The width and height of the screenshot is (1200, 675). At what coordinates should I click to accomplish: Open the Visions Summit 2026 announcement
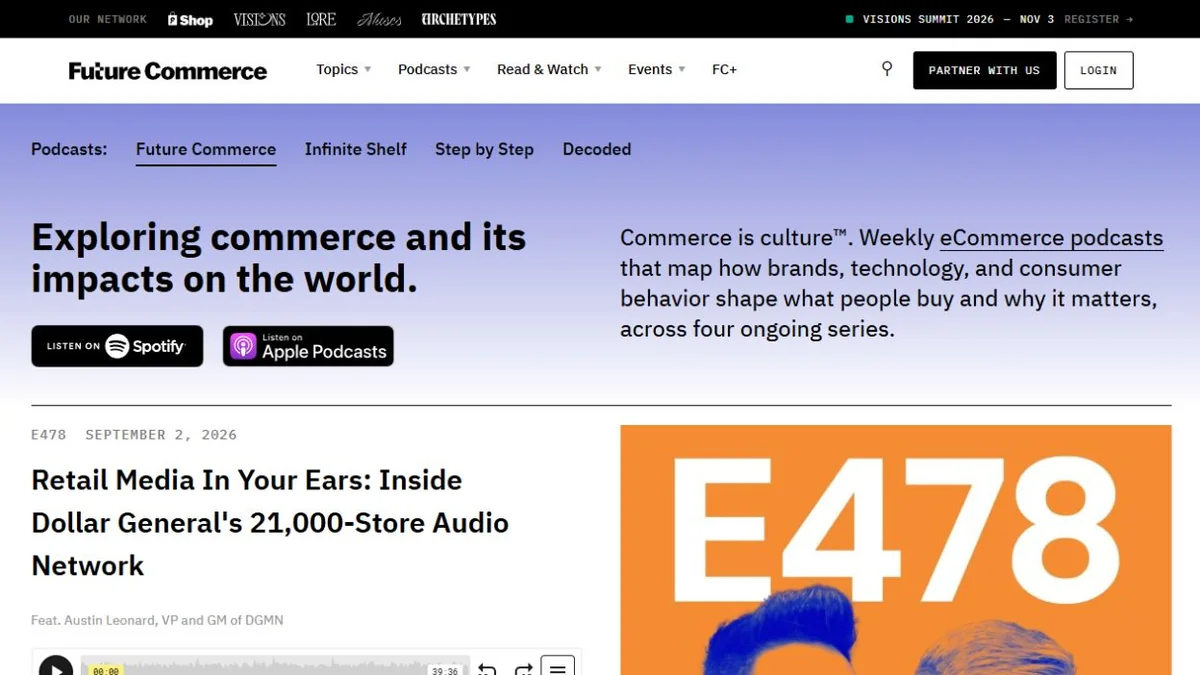coord(950,19)
